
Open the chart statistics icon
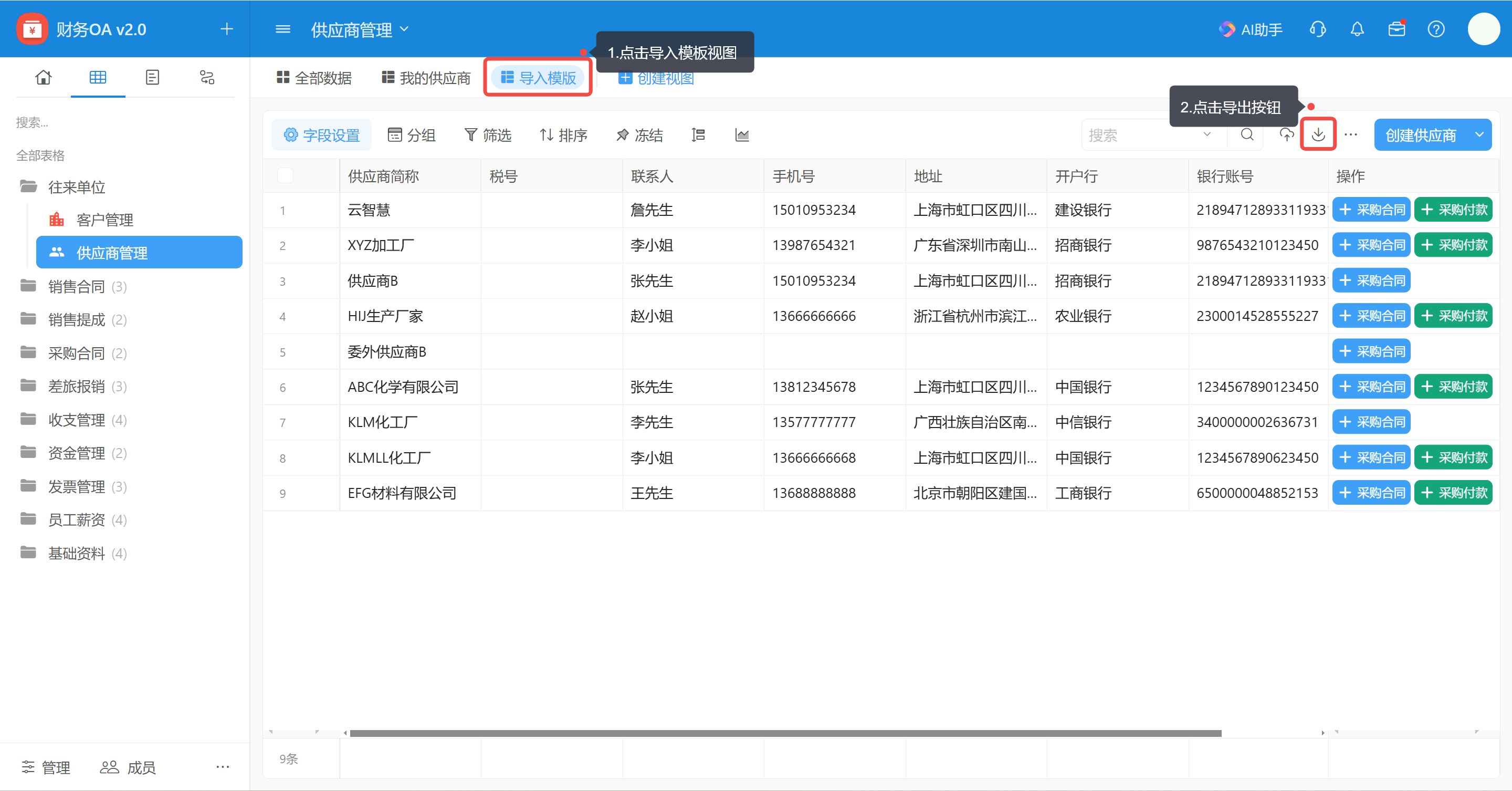742,135
